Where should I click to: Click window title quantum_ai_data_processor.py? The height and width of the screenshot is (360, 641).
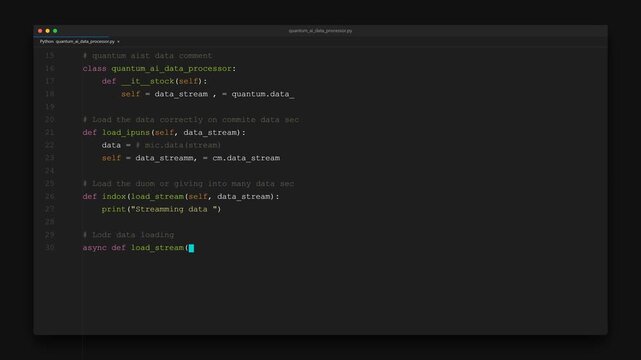coord(320,31)
